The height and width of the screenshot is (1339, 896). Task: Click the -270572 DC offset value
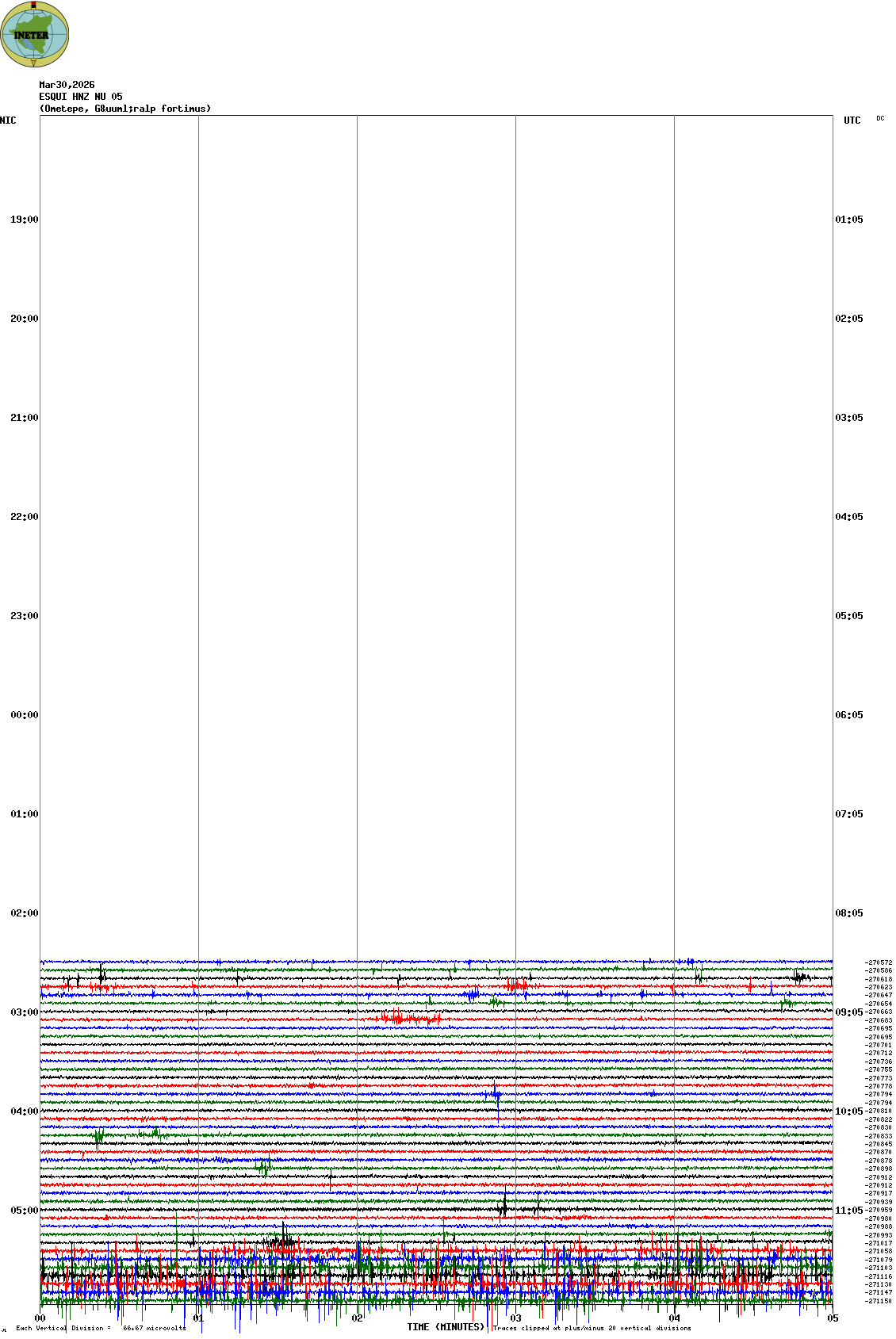[879, 962]
